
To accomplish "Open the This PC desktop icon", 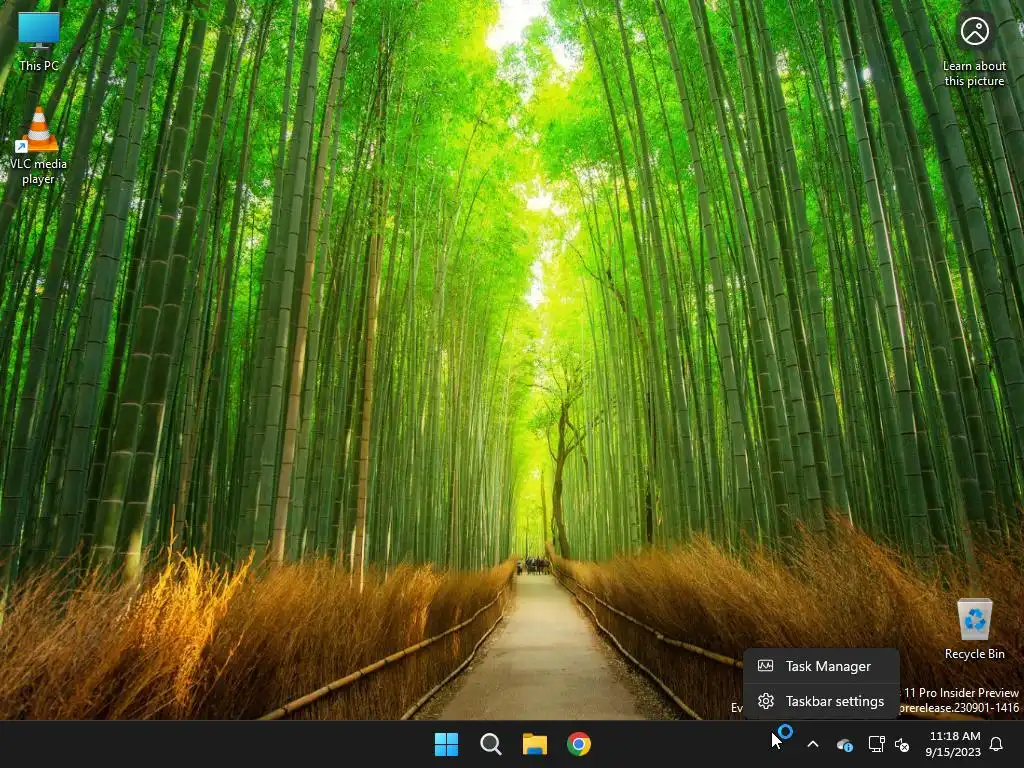I will click(39, 41).
